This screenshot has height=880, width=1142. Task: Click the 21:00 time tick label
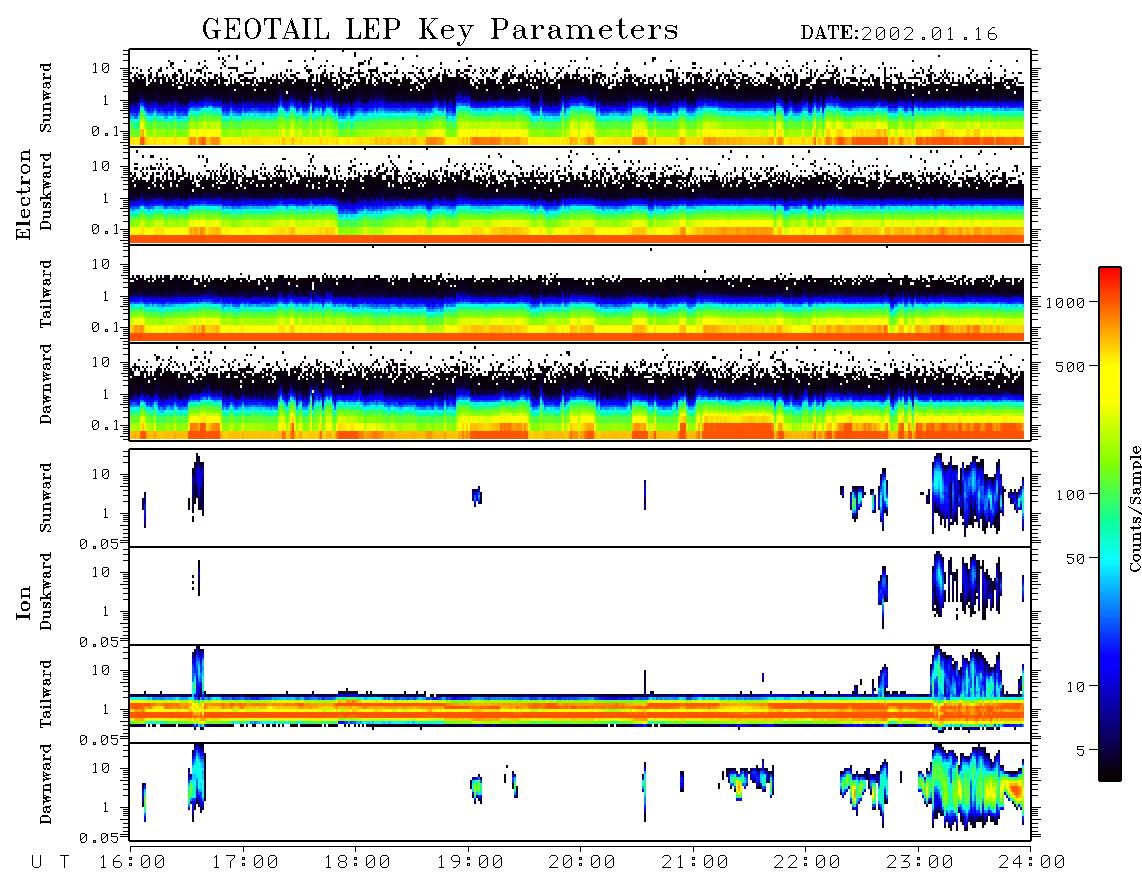(695, 863)
